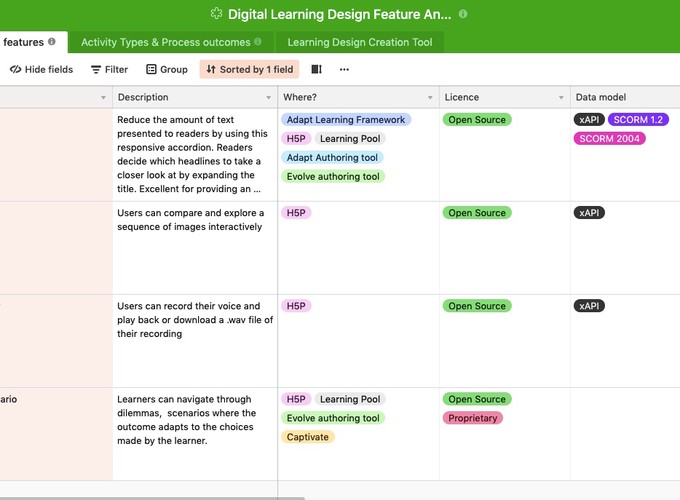
Task: Open Licence column dropdown arrow
Action: coord(561,98)
